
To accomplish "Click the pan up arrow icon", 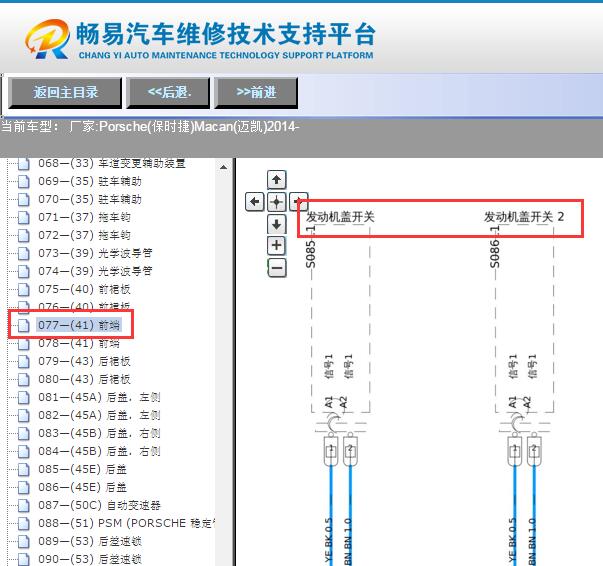I will coord(277,180).
